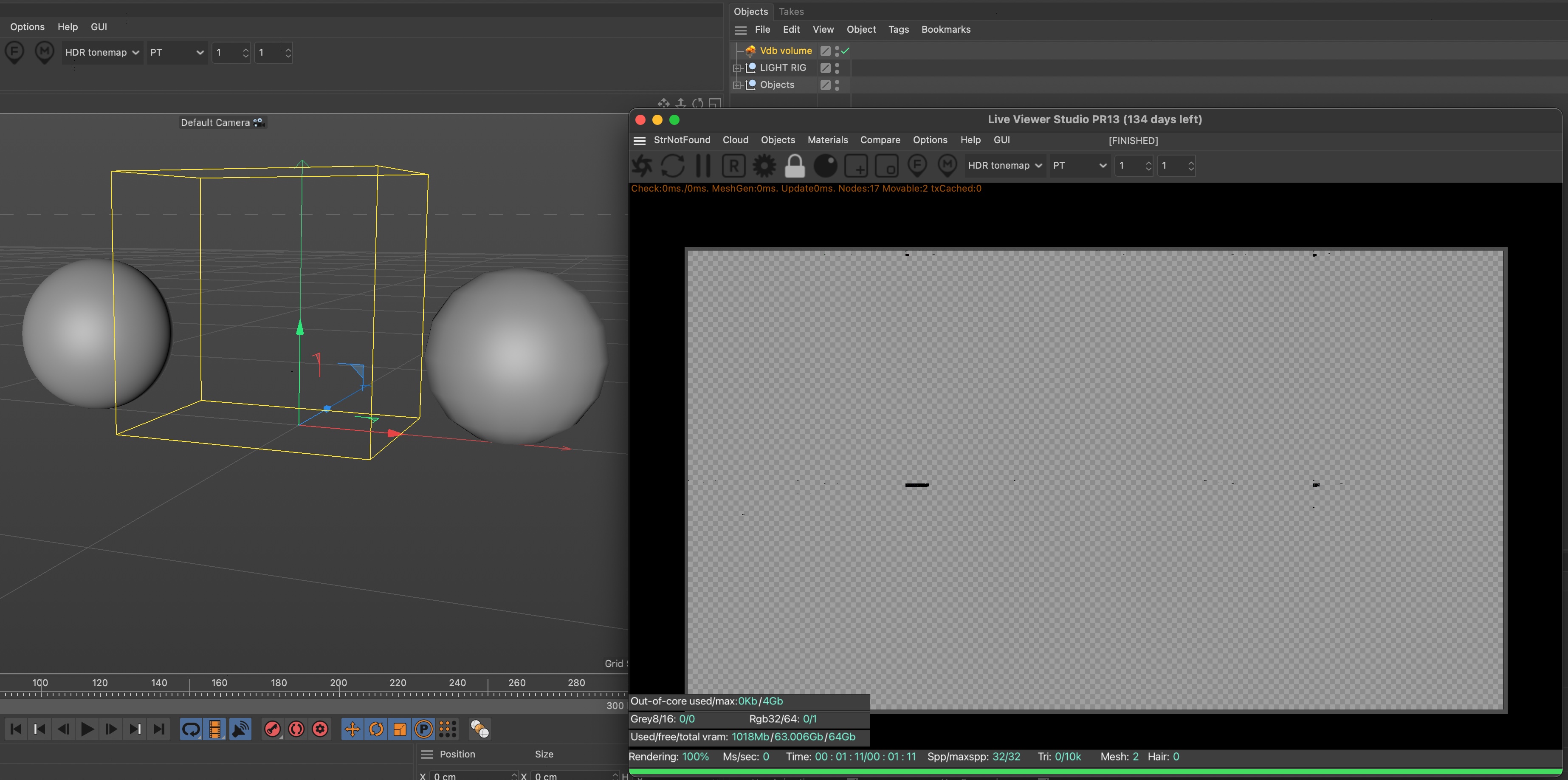The height and width of the screenshot is (780, 1568).
Task: Expand the LIGHT RIG tree item
Action: [x=736, y=68]
